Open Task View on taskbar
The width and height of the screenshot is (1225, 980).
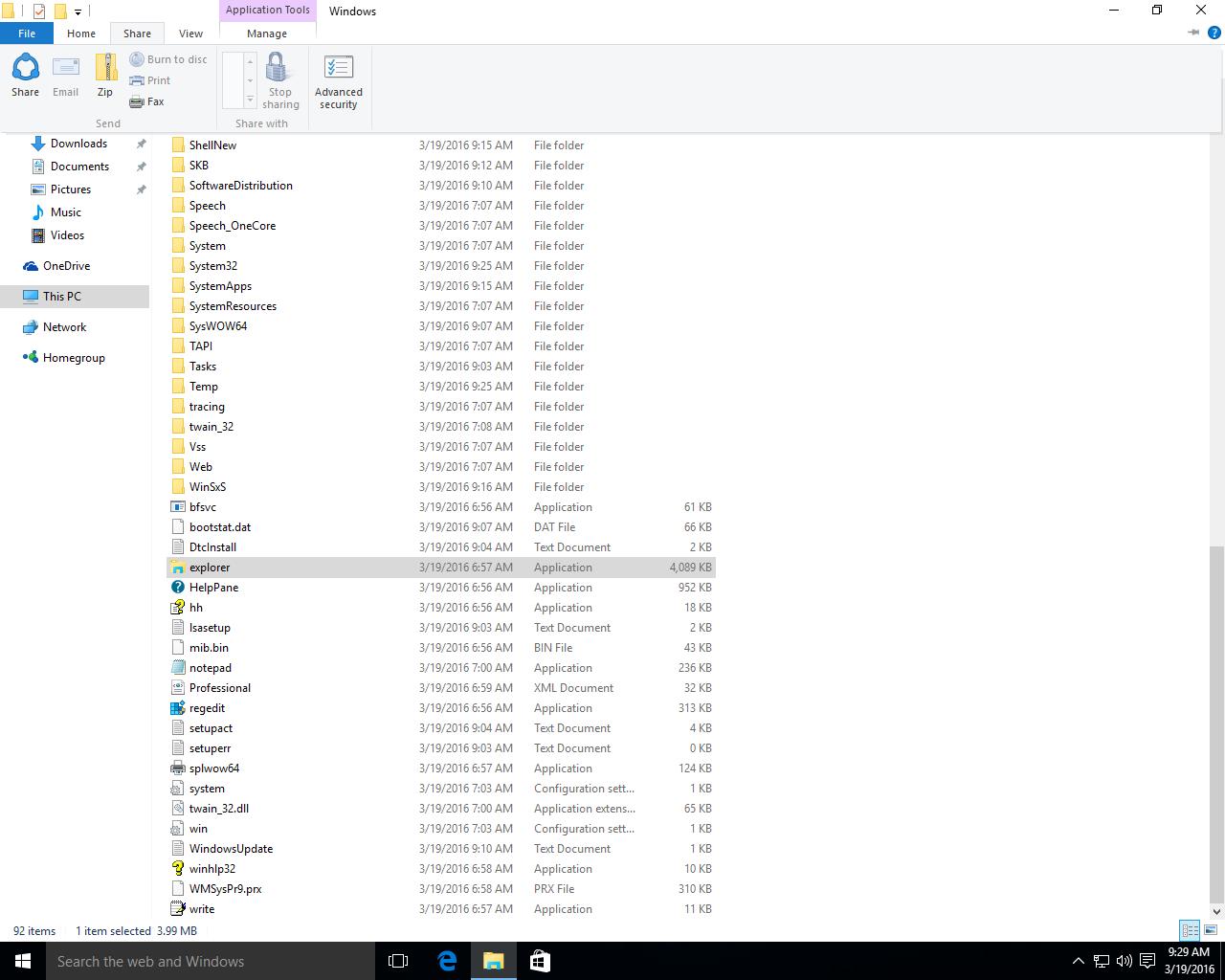click(398, 961)
